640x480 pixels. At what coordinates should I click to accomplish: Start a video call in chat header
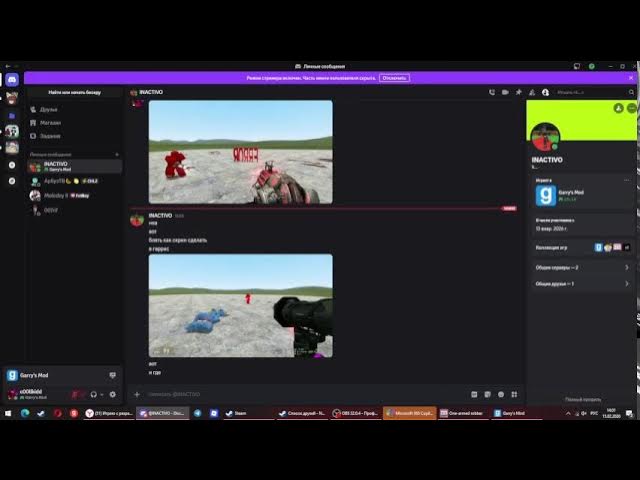505,93
